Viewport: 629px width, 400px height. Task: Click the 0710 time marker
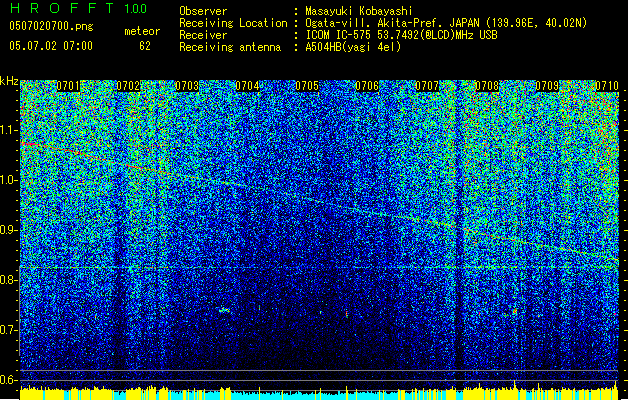click(607, 86)
